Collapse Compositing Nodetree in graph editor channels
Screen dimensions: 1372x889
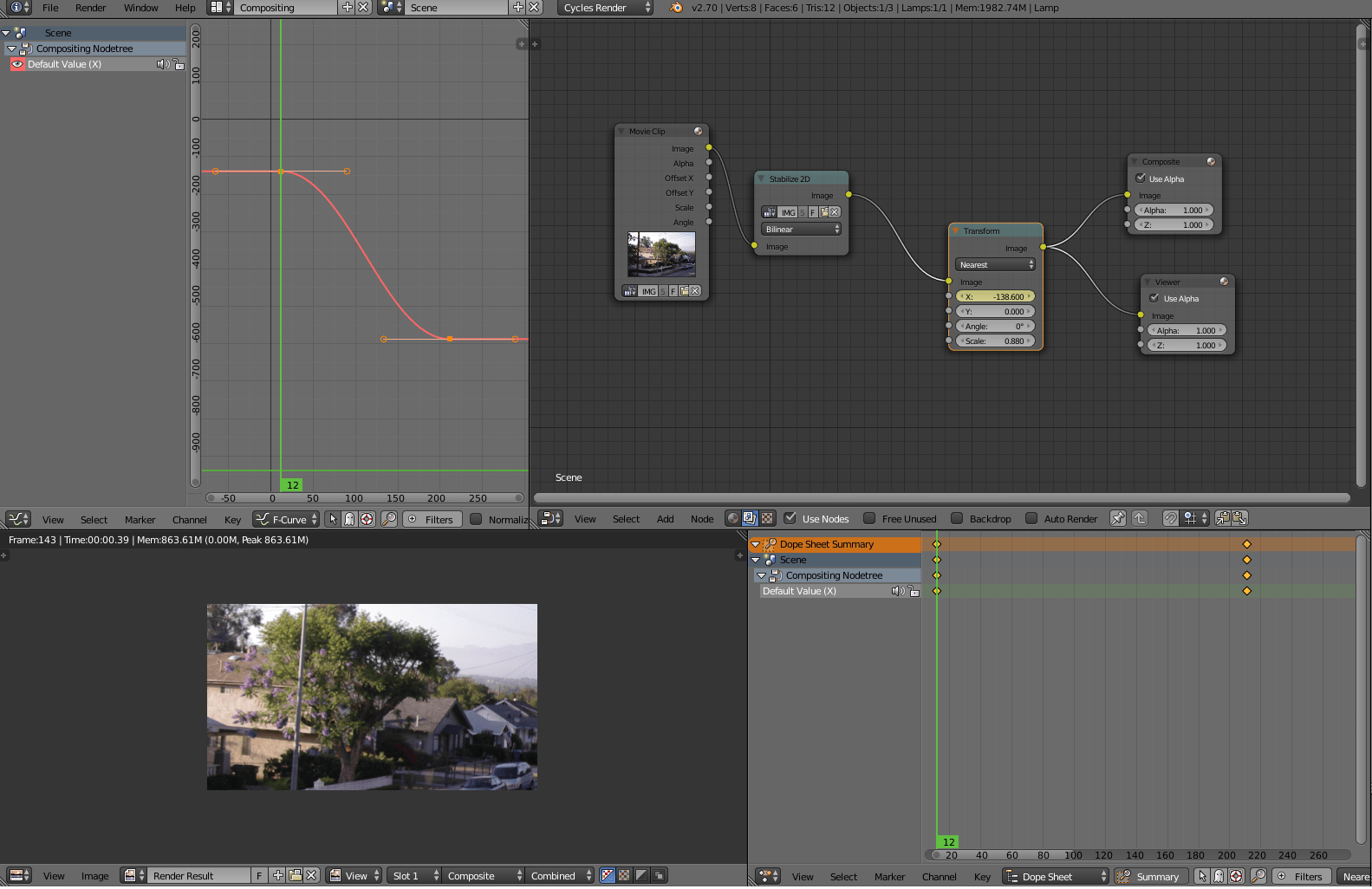tap(12, 49)
